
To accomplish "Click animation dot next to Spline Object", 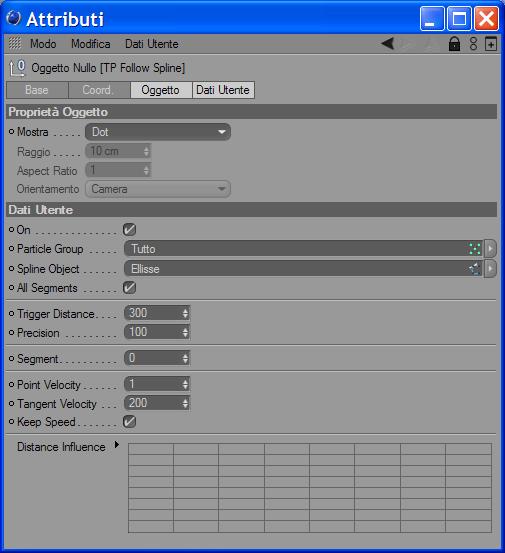I will pyautogui.click(x=11, y=269).
